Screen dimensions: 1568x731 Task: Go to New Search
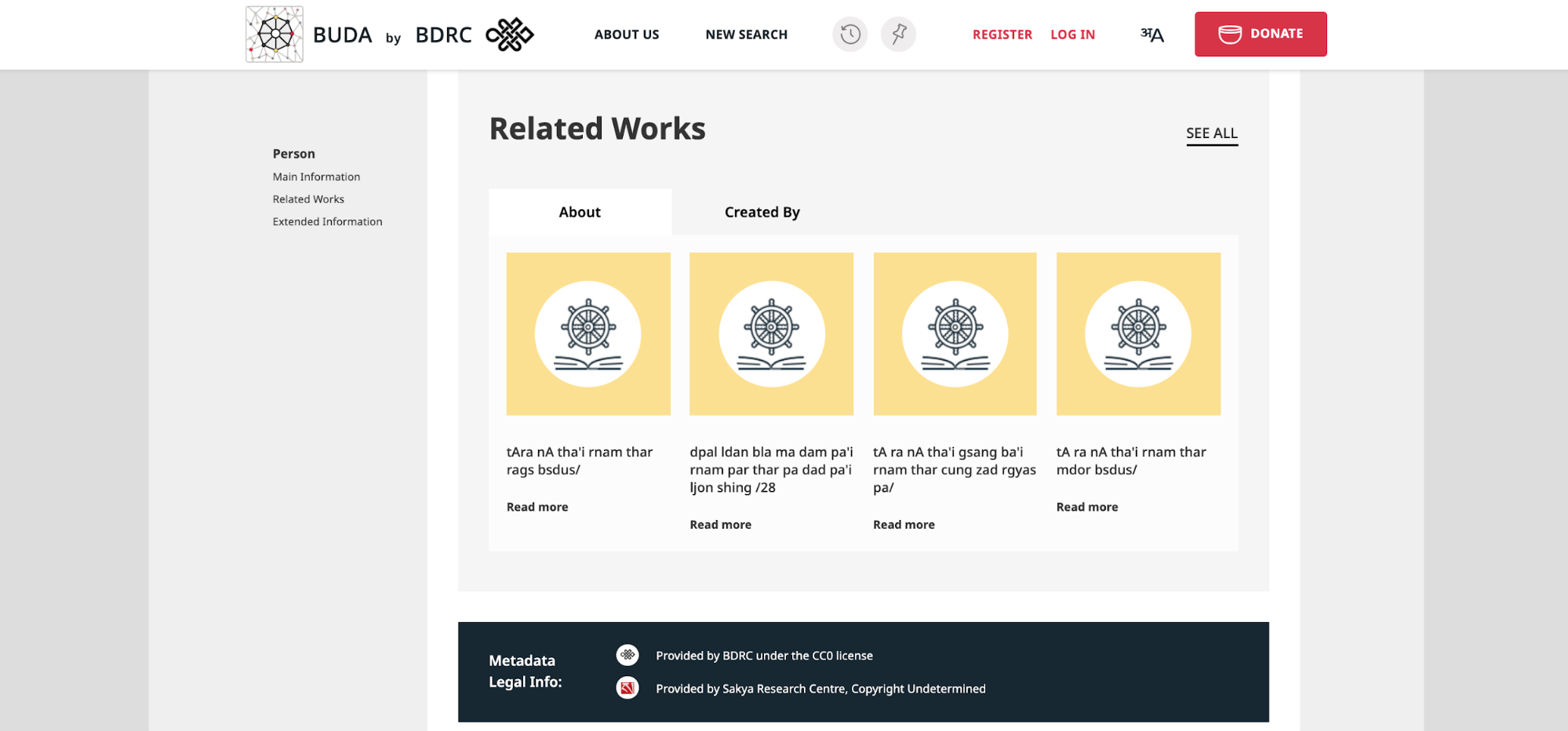(746, 35)
